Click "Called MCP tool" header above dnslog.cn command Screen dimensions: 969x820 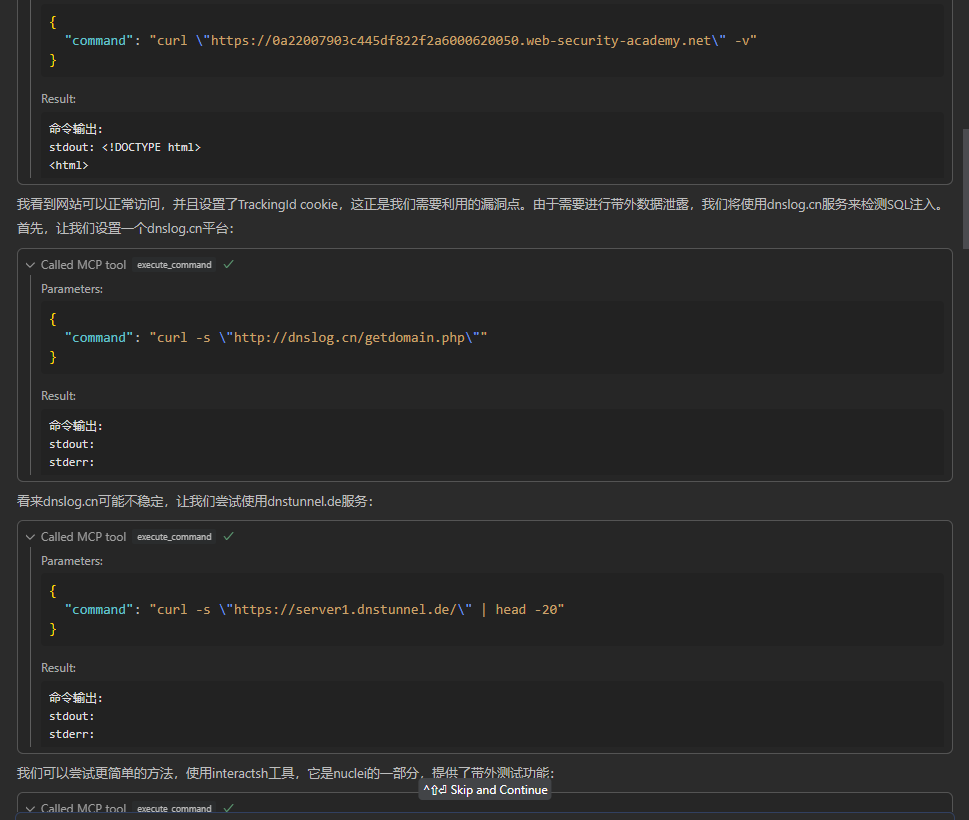coord(83,265)
